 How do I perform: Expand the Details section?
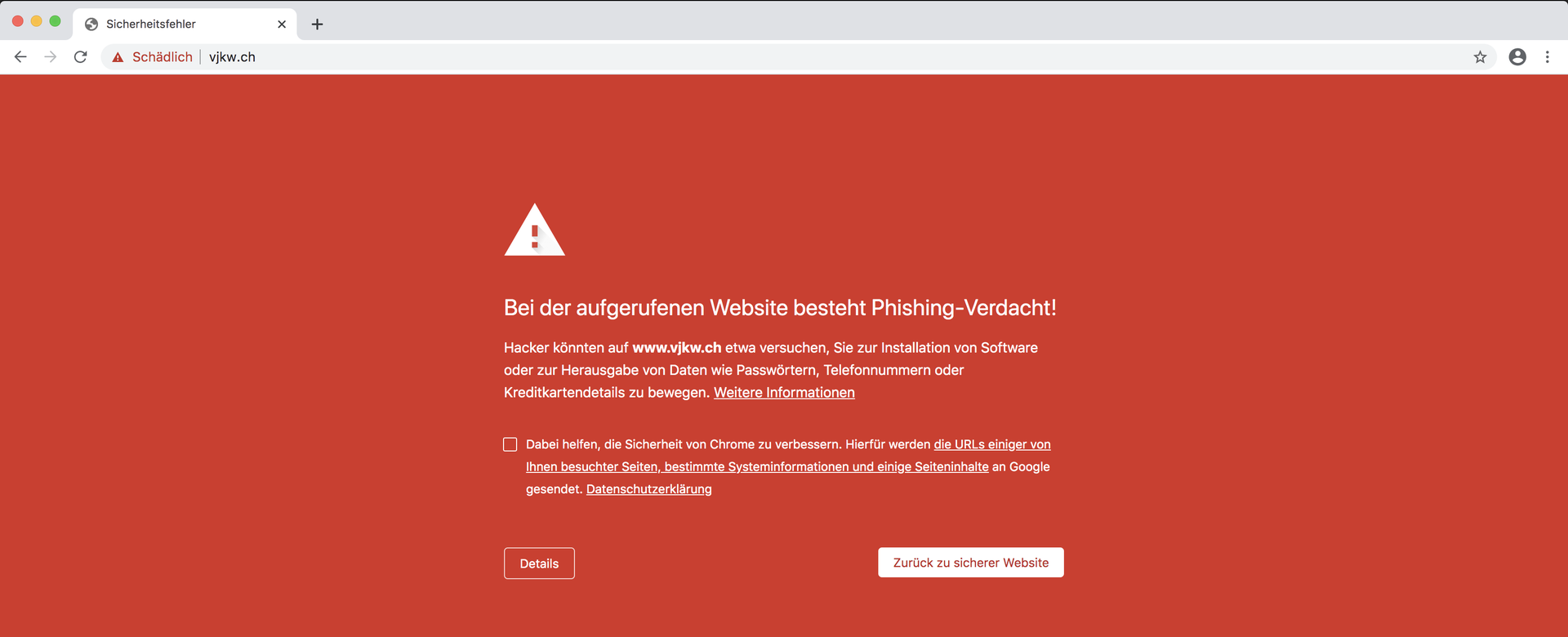pyautogui.click(x=539, y=563)
